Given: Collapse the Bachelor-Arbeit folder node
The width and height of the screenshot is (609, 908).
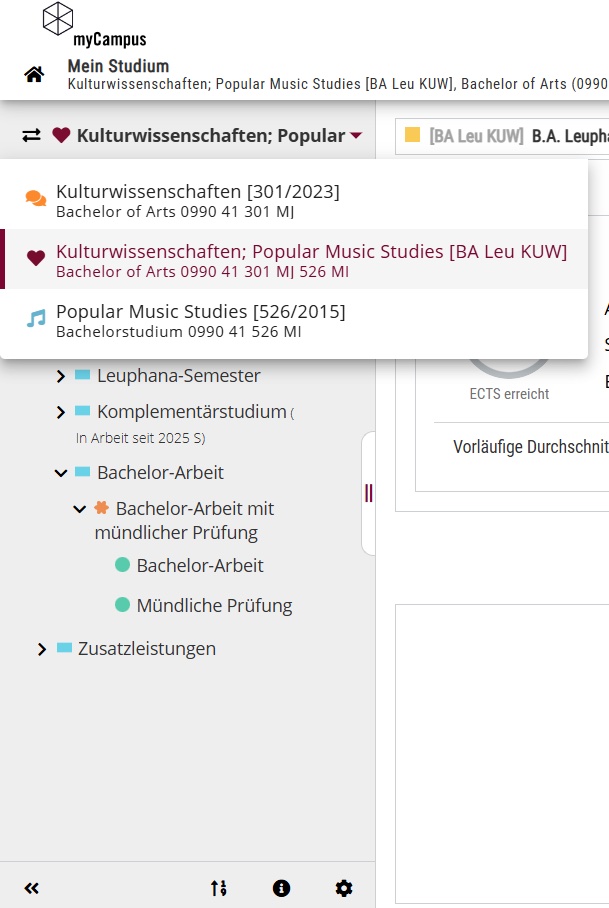Looking at the screenshot, I should (x=61, y=473).
